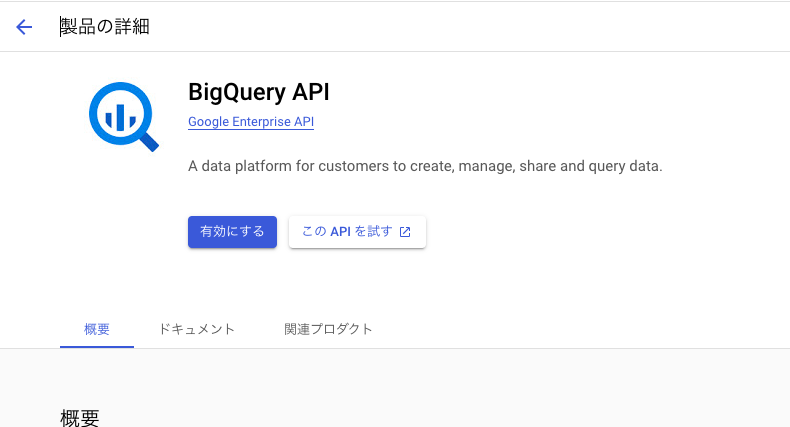Click the BigQuery magnifier logo

[123, 117]
